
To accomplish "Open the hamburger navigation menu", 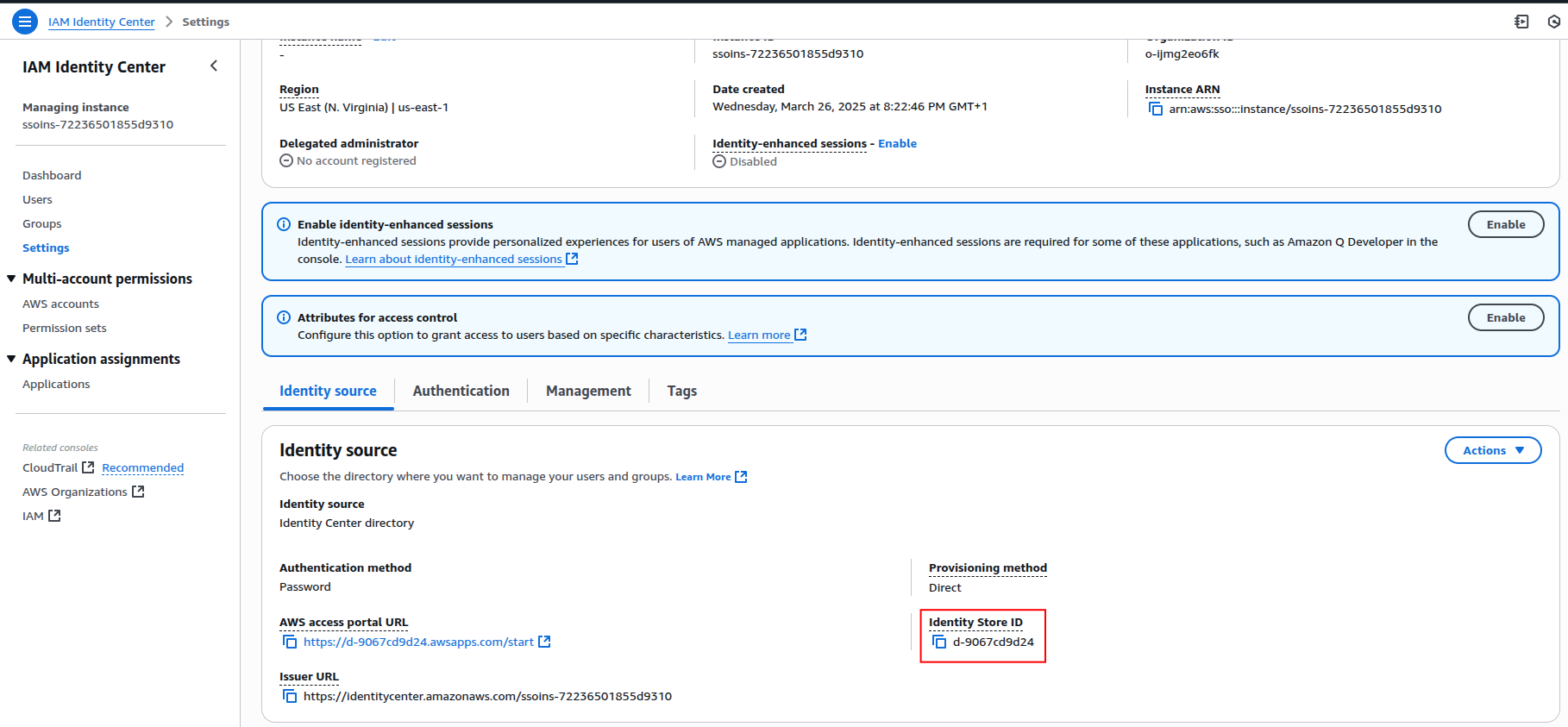I will pyautogui.click(x=25, y=22).
